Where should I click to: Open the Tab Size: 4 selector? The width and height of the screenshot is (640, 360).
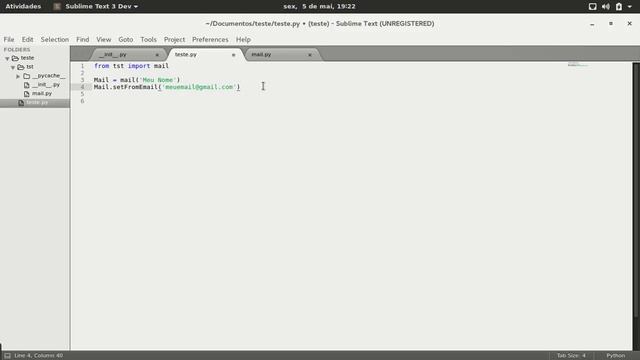point(571,356)
